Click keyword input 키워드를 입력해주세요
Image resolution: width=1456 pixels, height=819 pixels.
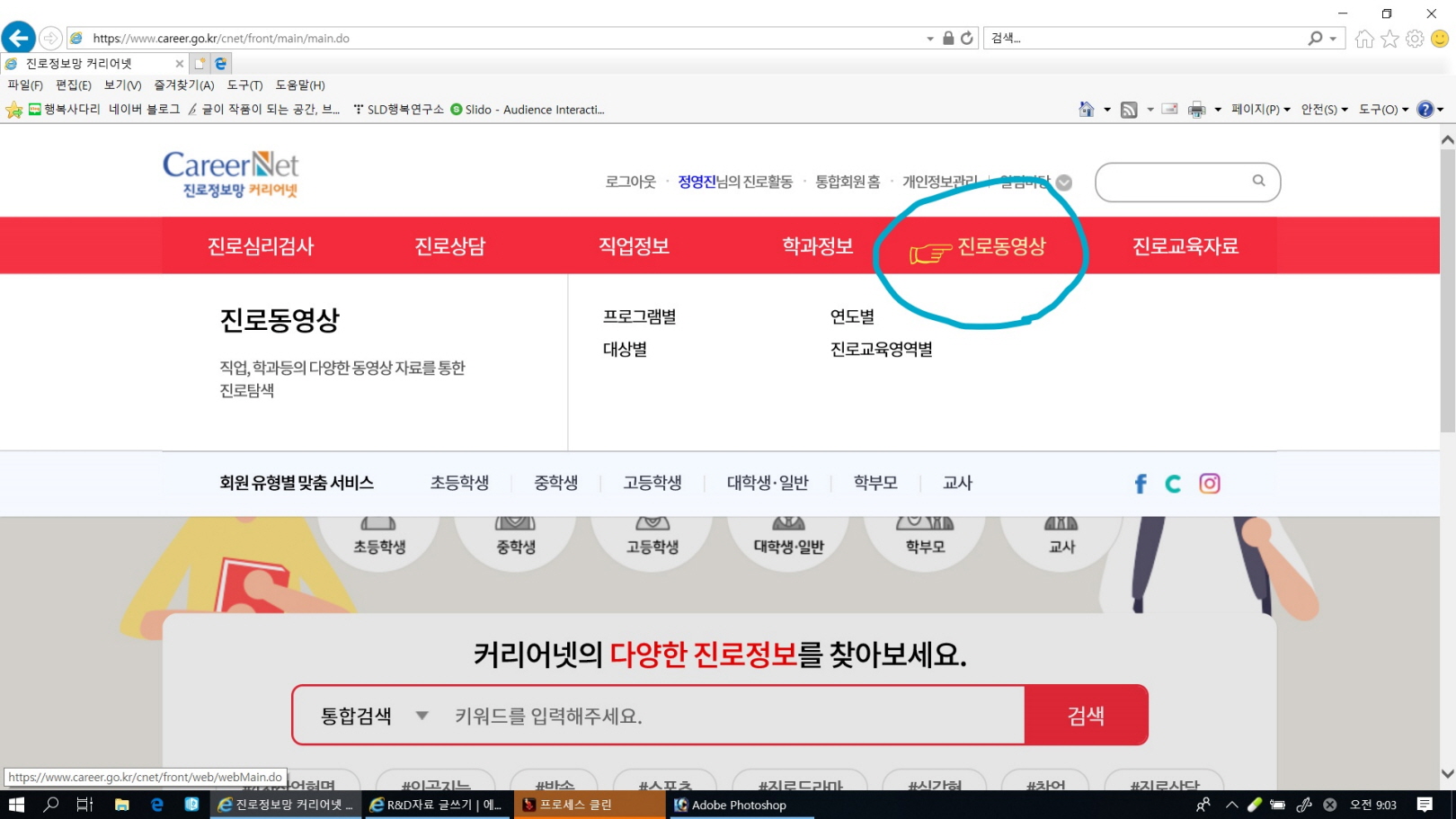click(735, 716)
